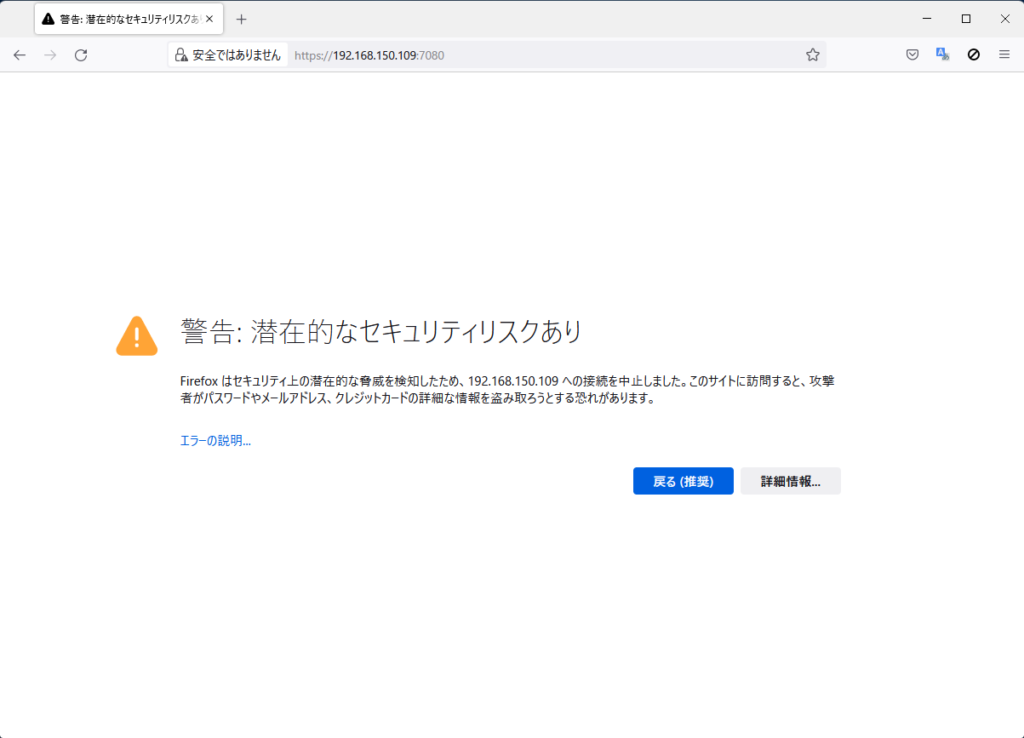Click the blocker extension icon in toolbar

[973, 55]
